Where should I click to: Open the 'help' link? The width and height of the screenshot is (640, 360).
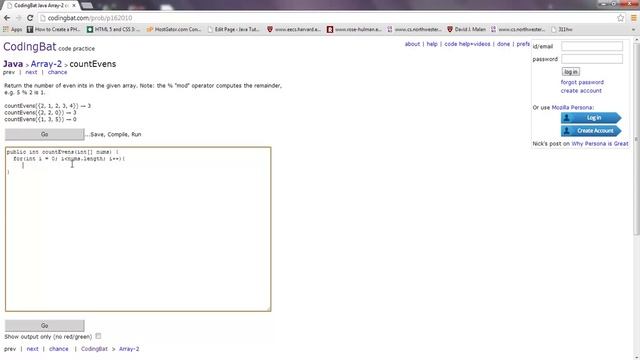(x=432, y=44)
